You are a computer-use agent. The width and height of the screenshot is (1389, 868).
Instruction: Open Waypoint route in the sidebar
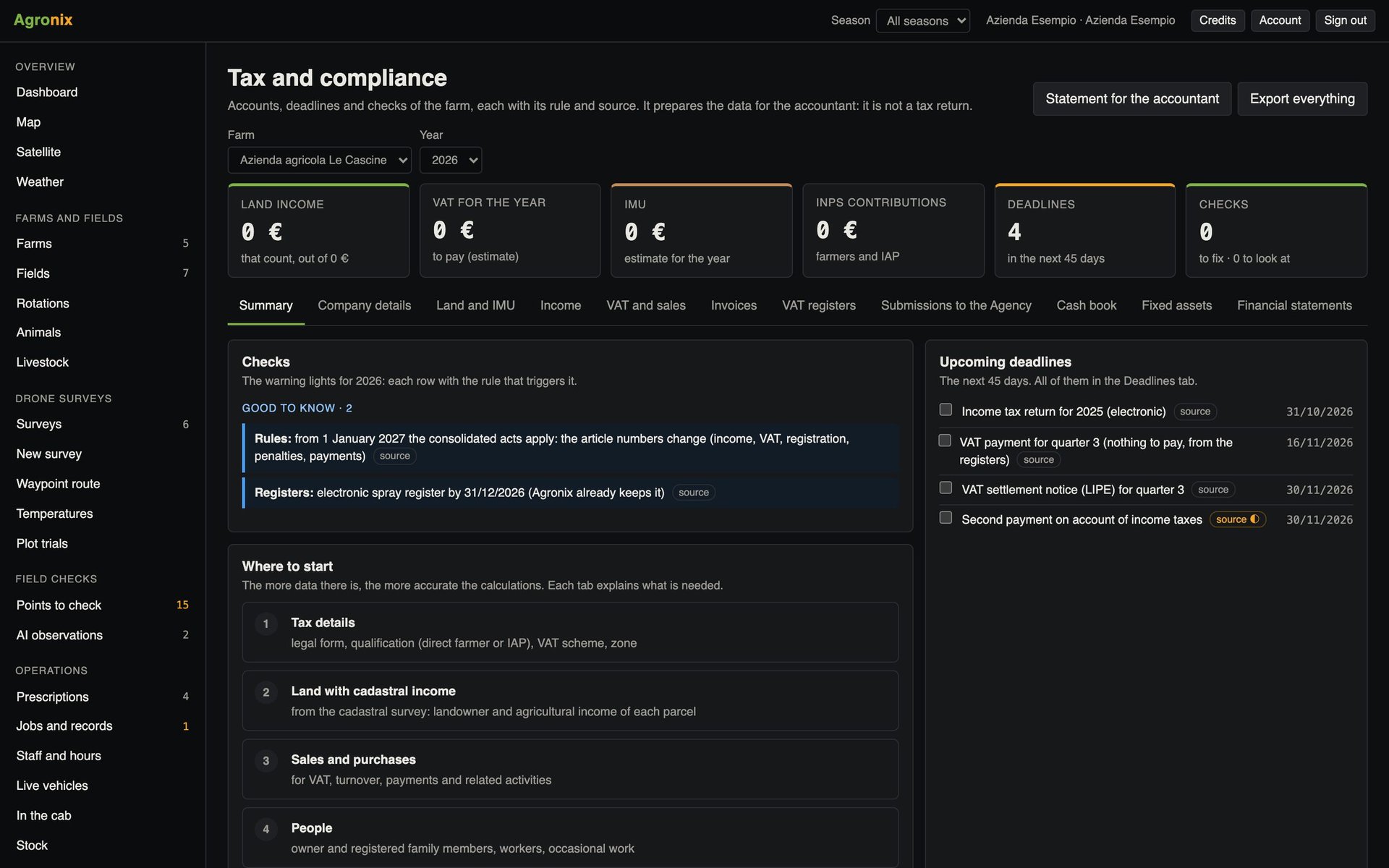pos(58,484)
